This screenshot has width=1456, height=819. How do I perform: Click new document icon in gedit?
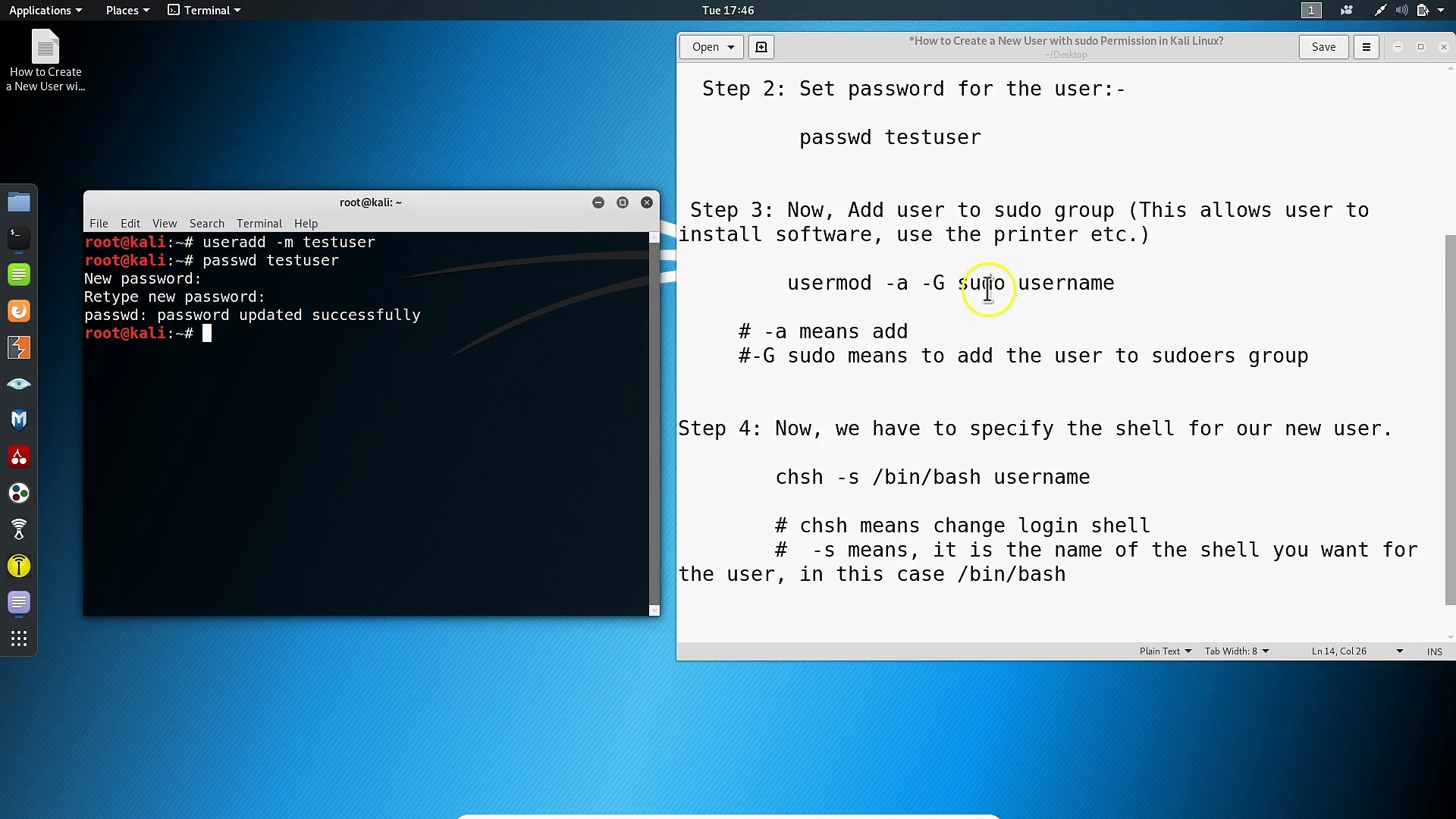point(761,47)
